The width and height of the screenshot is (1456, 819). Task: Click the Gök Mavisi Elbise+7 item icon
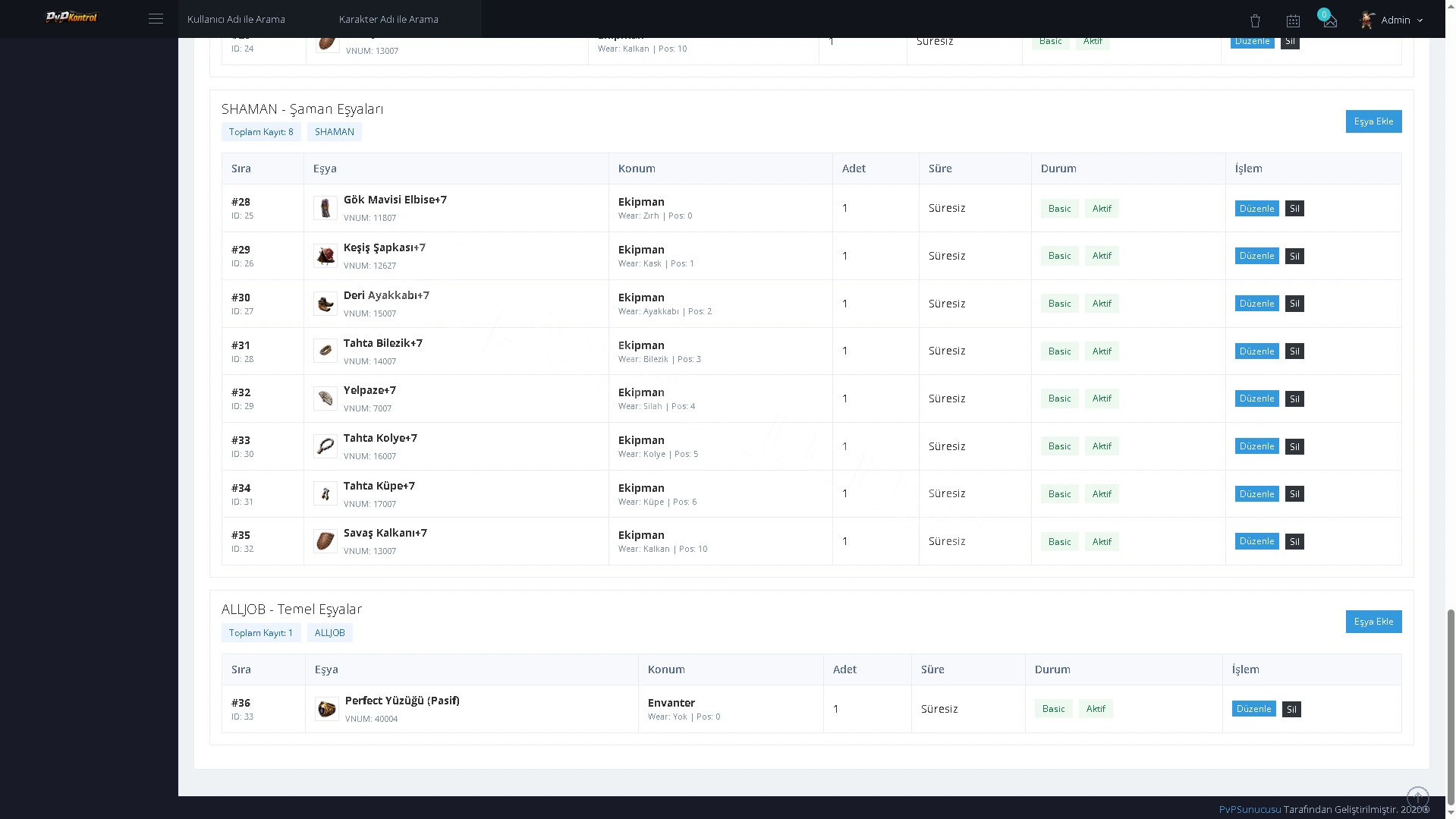click(325, 208)
